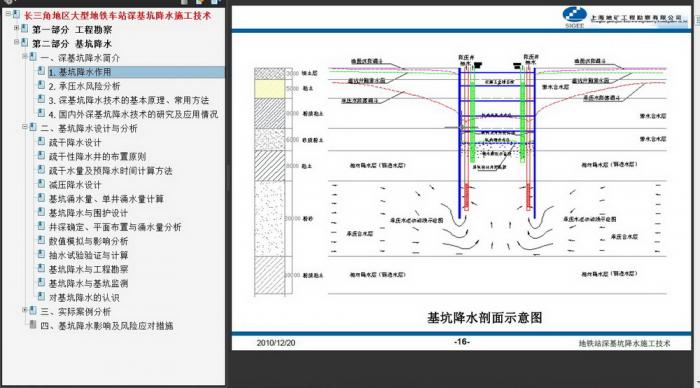Image resolution: width=700 pixels, height=388 pixels.
Task: Click the bookmark icon beside 2. 承压水风险分析
Action: coord(41,85)
